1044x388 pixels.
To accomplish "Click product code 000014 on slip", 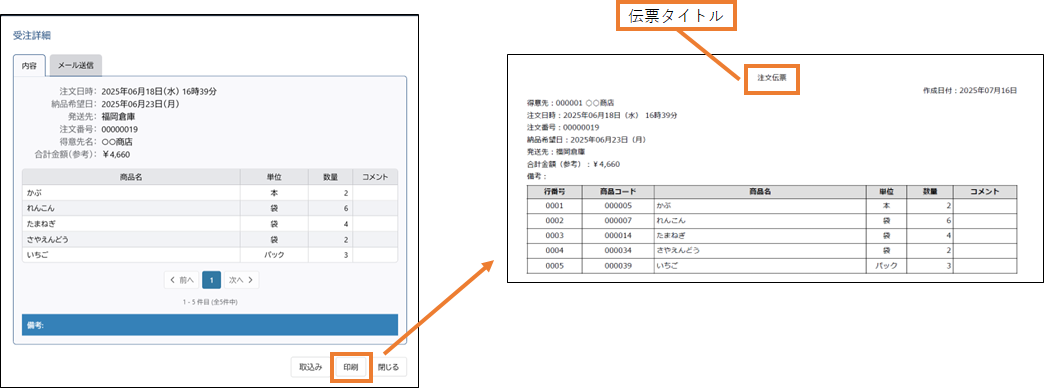I will [618, 236].
